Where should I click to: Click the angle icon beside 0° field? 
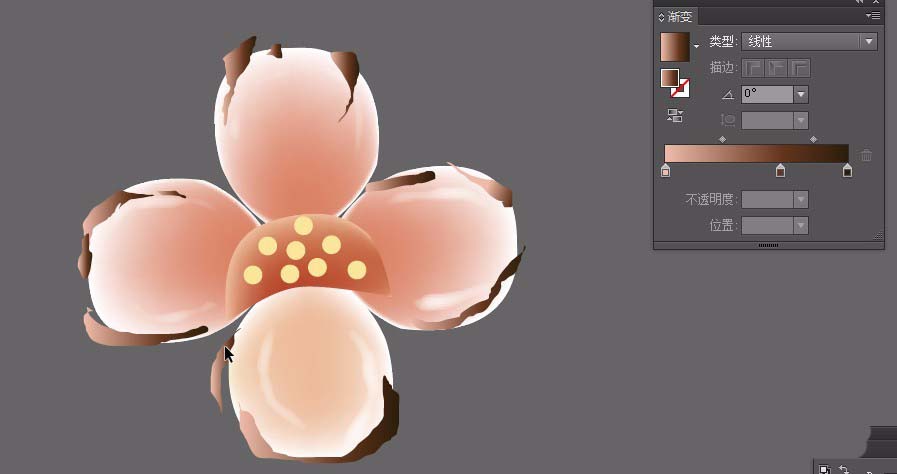728,95
